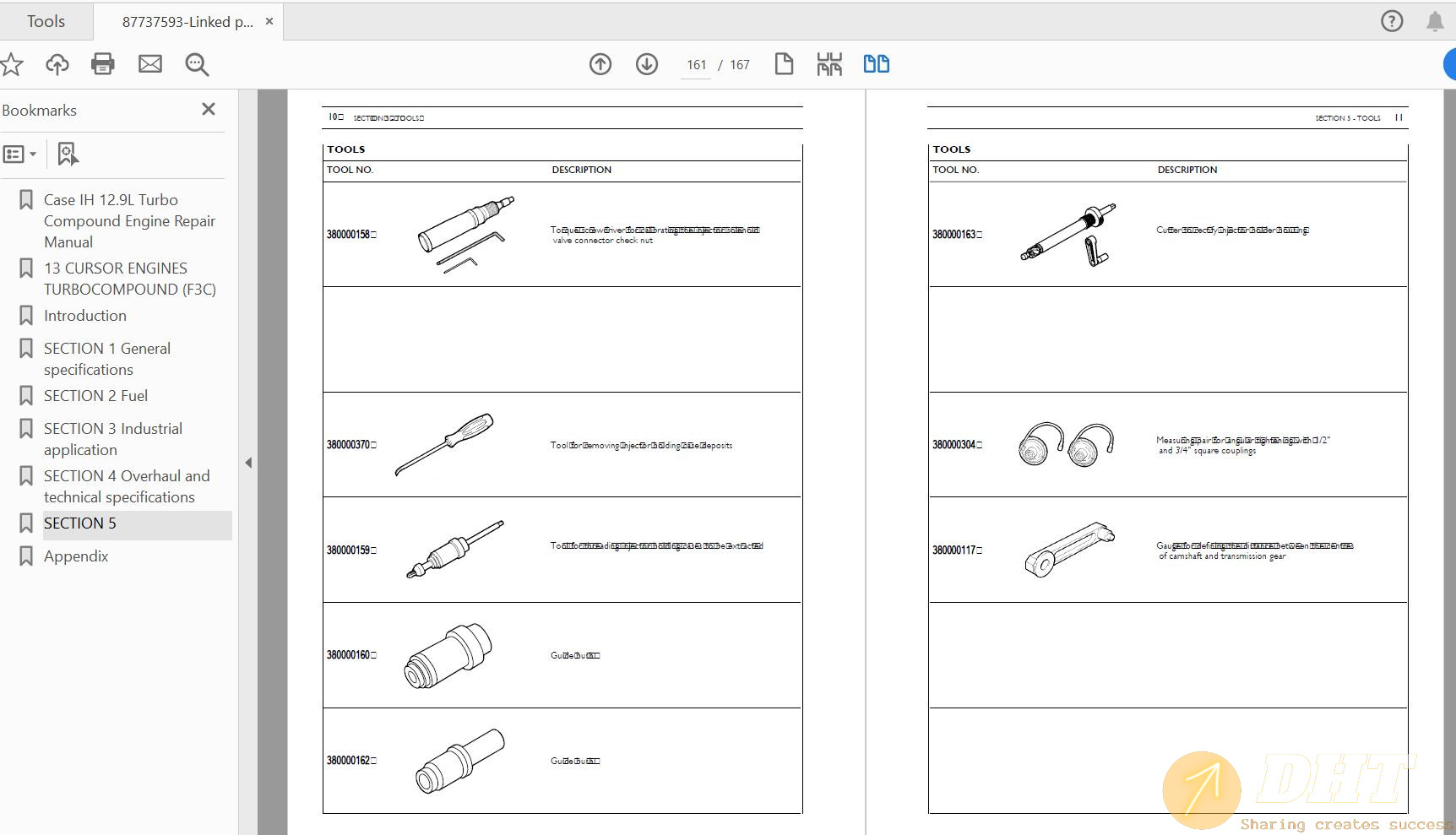Add a new bookmark with ribbon icon
This screenshot has height=835, width=1456.
68,155
